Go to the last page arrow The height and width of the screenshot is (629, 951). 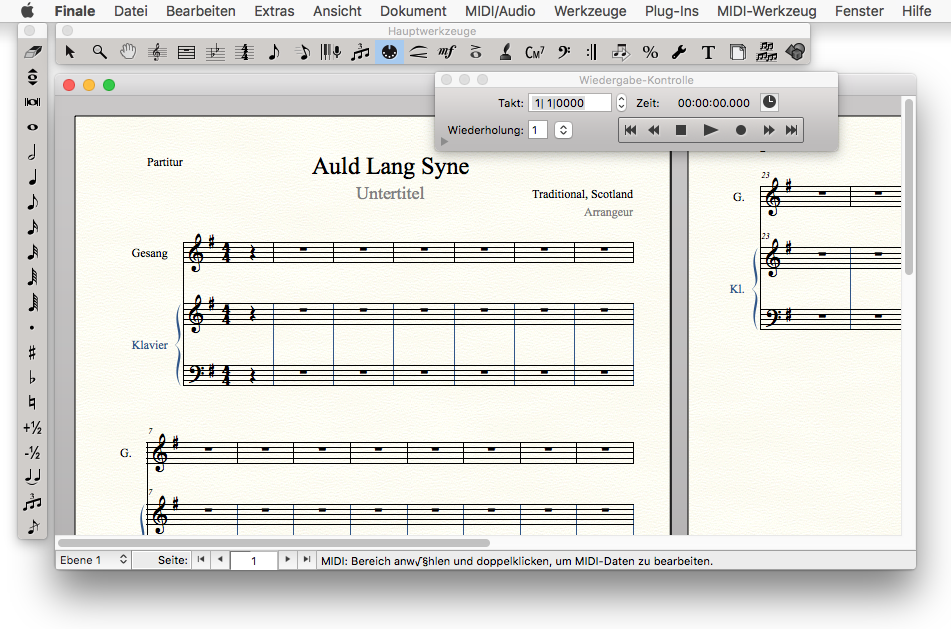click(307, 560)
